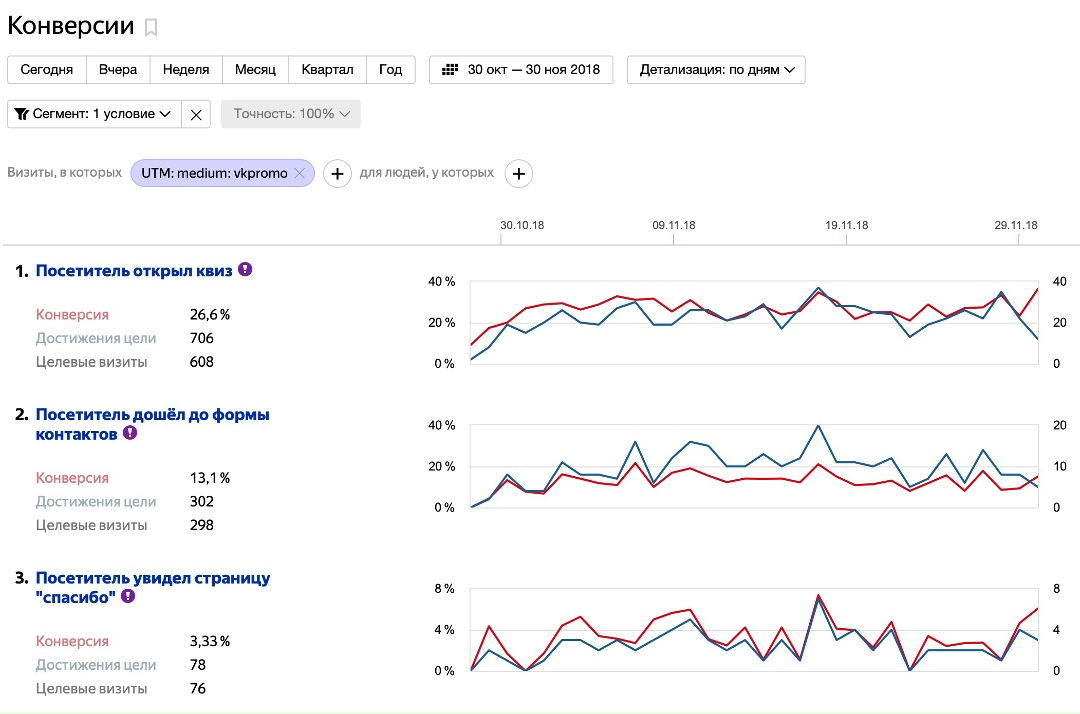Choose the 'Месяц' period toggle
This screenshot has height=714, width=1080.
point(256,70)
